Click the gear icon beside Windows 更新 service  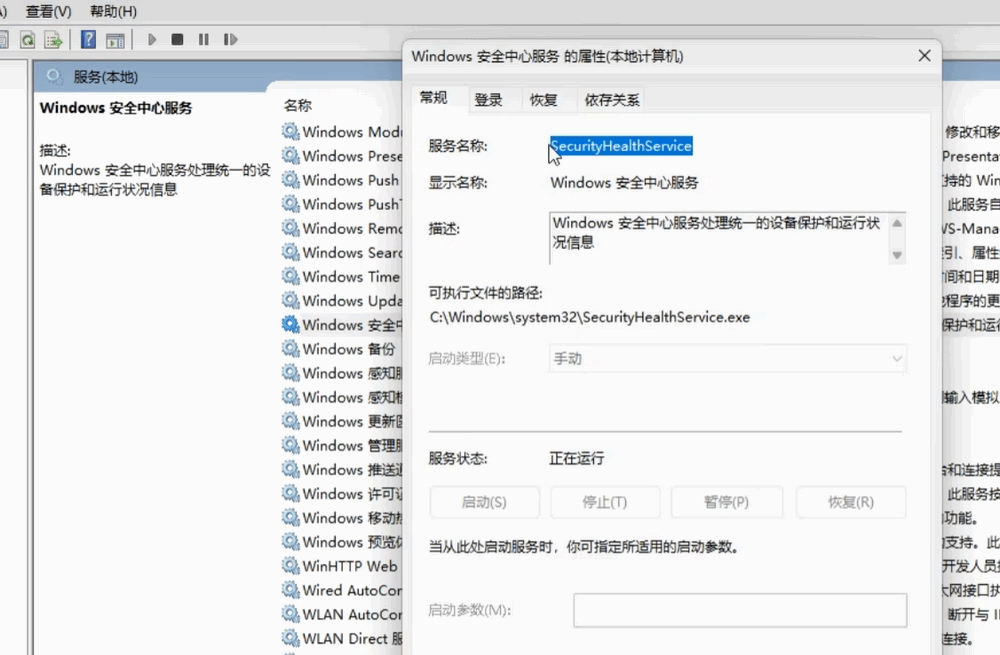pos(291,421)
